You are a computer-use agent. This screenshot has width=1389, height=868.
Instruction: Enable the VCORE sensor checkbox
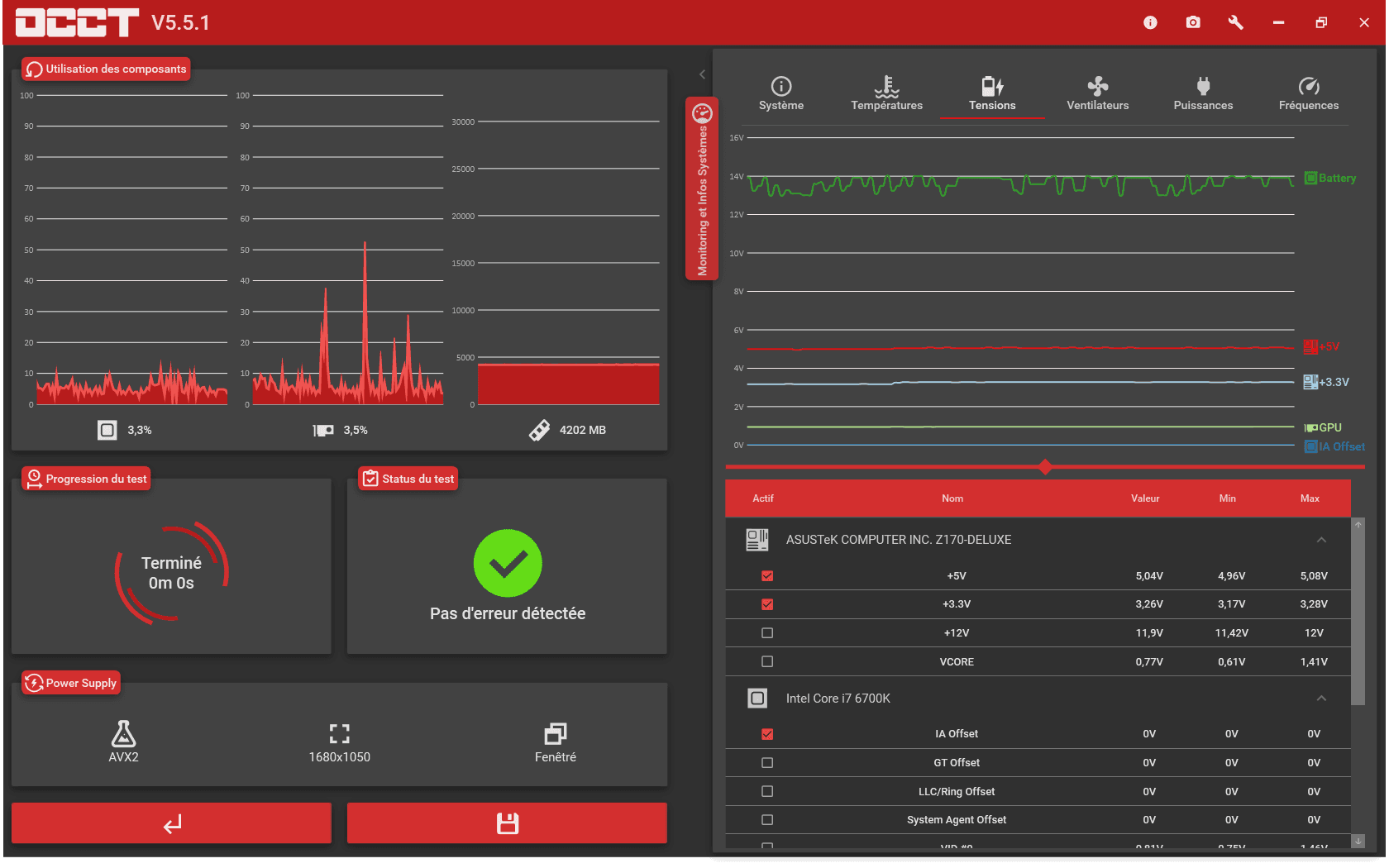coord(767,661)
